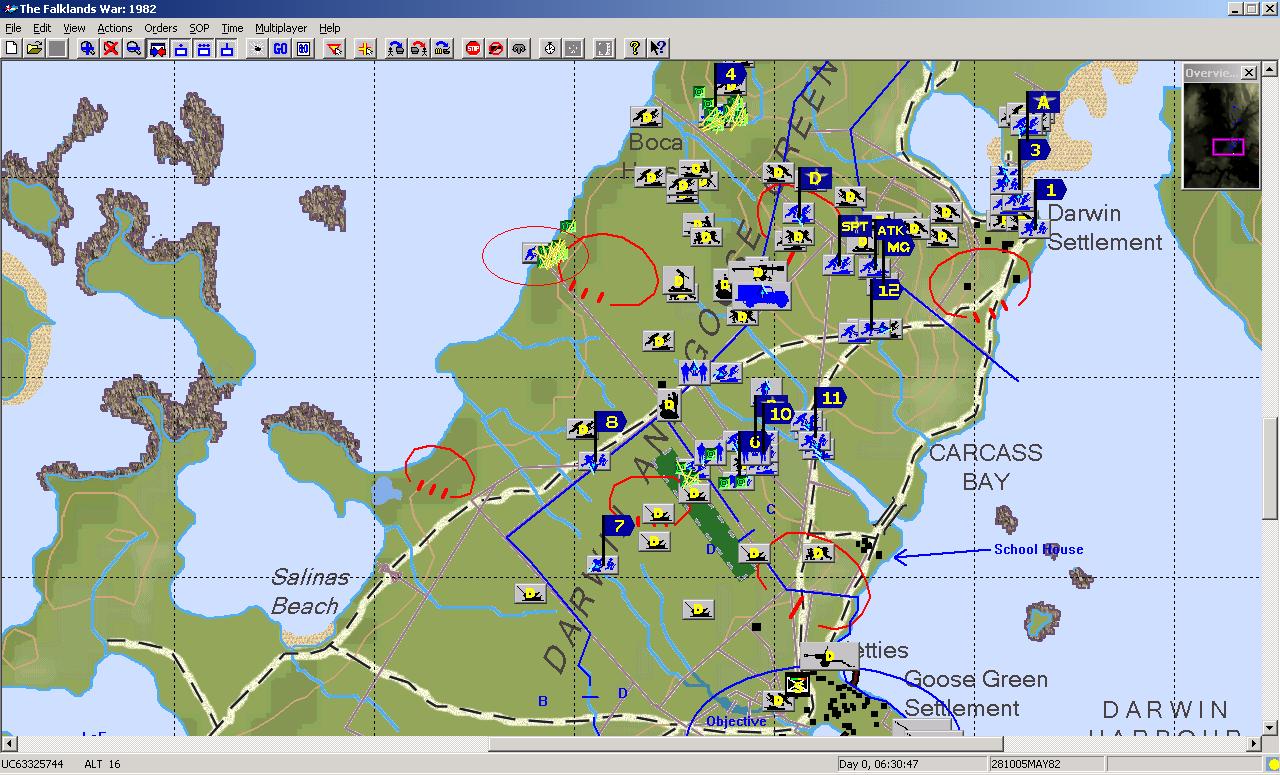
Task: Zoom in using the blue magnifier icon
Action: click(x=88, y=48)
